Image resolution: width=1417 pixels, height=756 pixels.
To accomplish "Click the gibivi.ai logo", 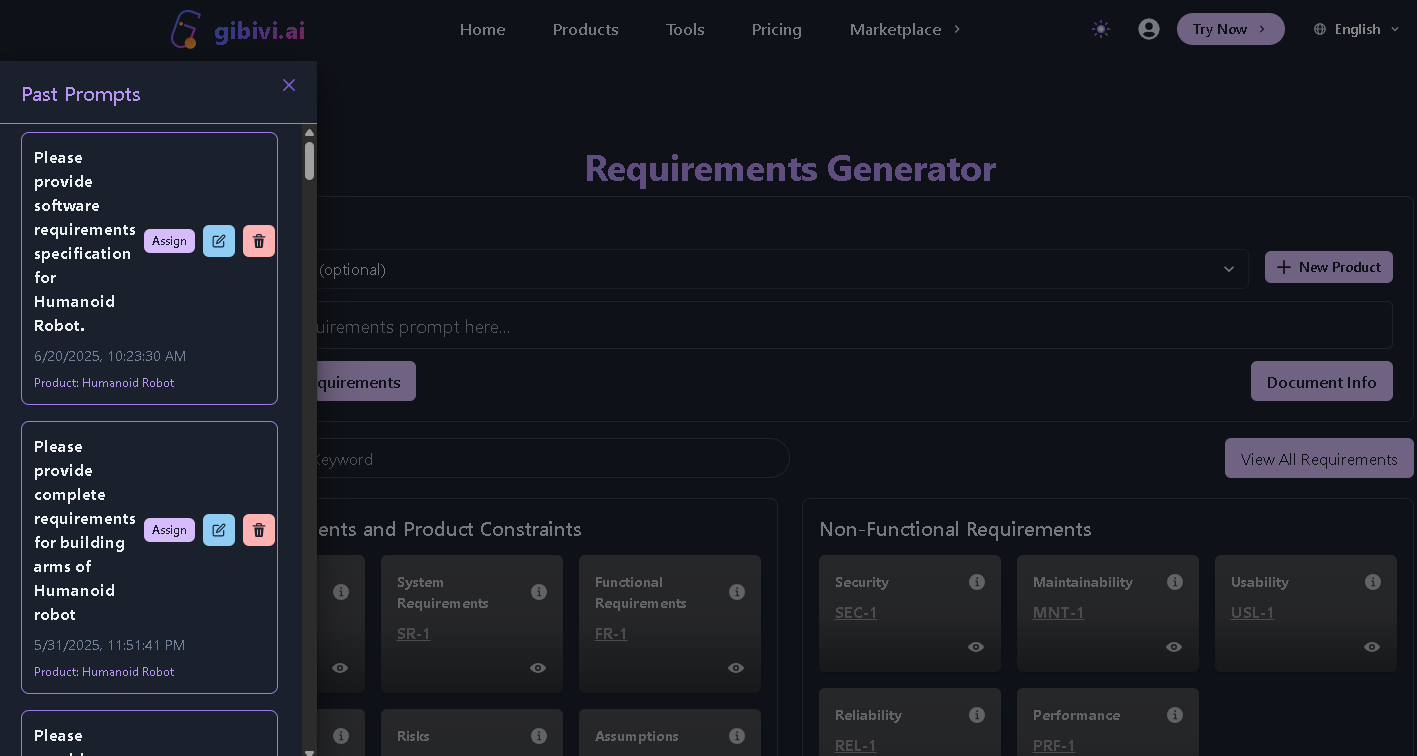I will 237,29.
